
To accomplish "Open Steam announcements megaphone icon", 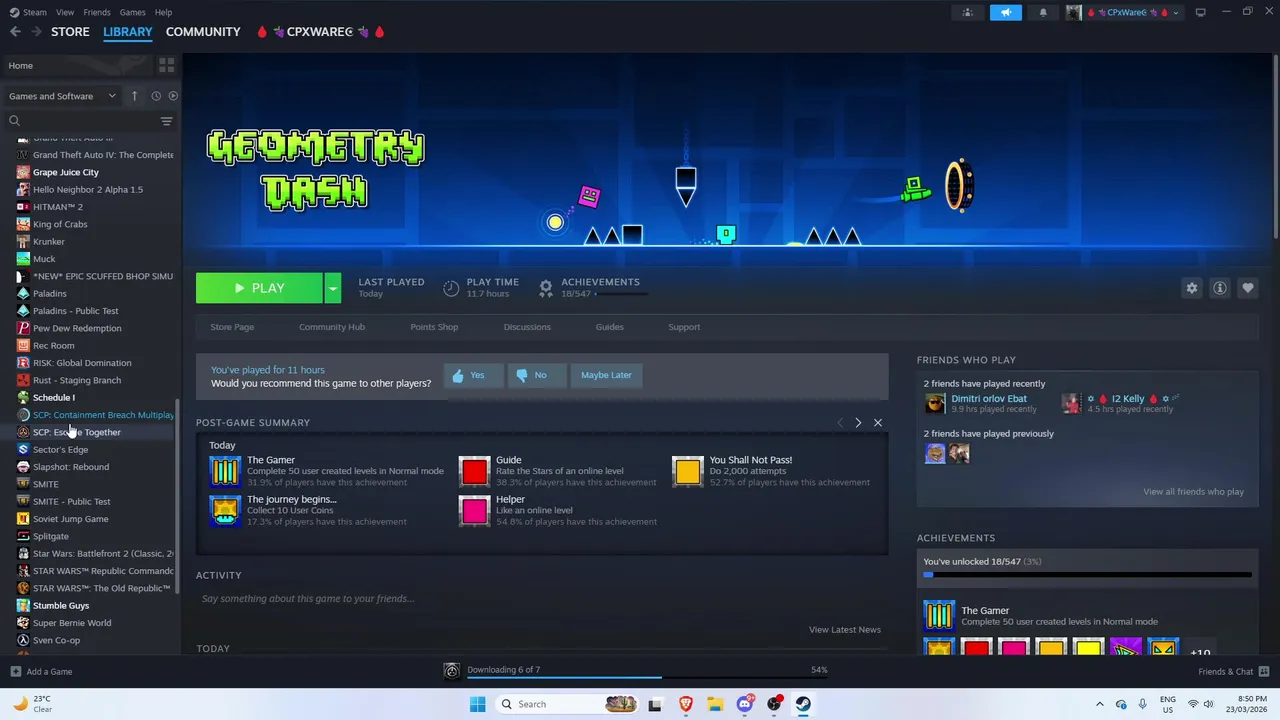I will coord(1006,12).
